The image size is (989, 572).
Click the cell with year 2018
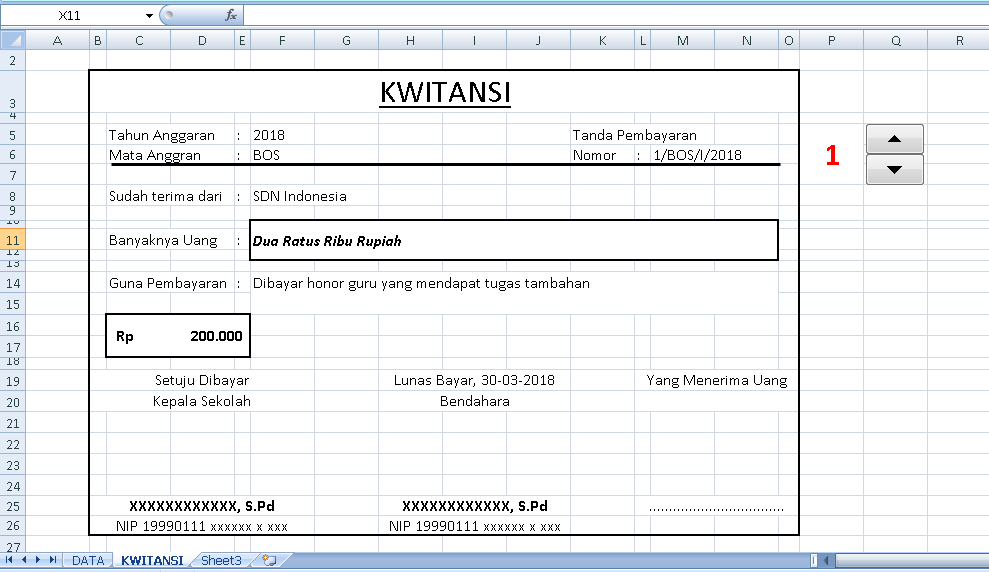click(269, 135)
